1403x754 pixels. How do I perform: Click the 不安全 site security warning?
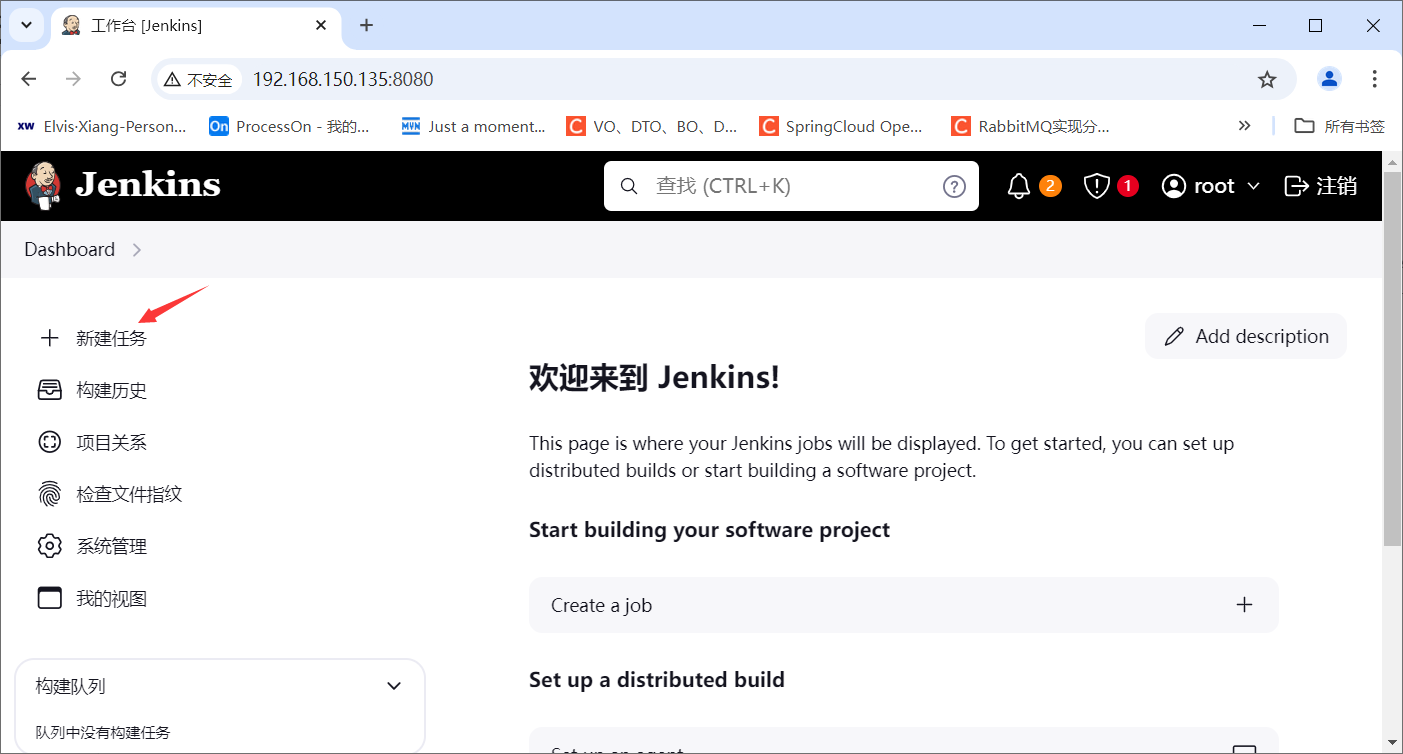point(197,79)
